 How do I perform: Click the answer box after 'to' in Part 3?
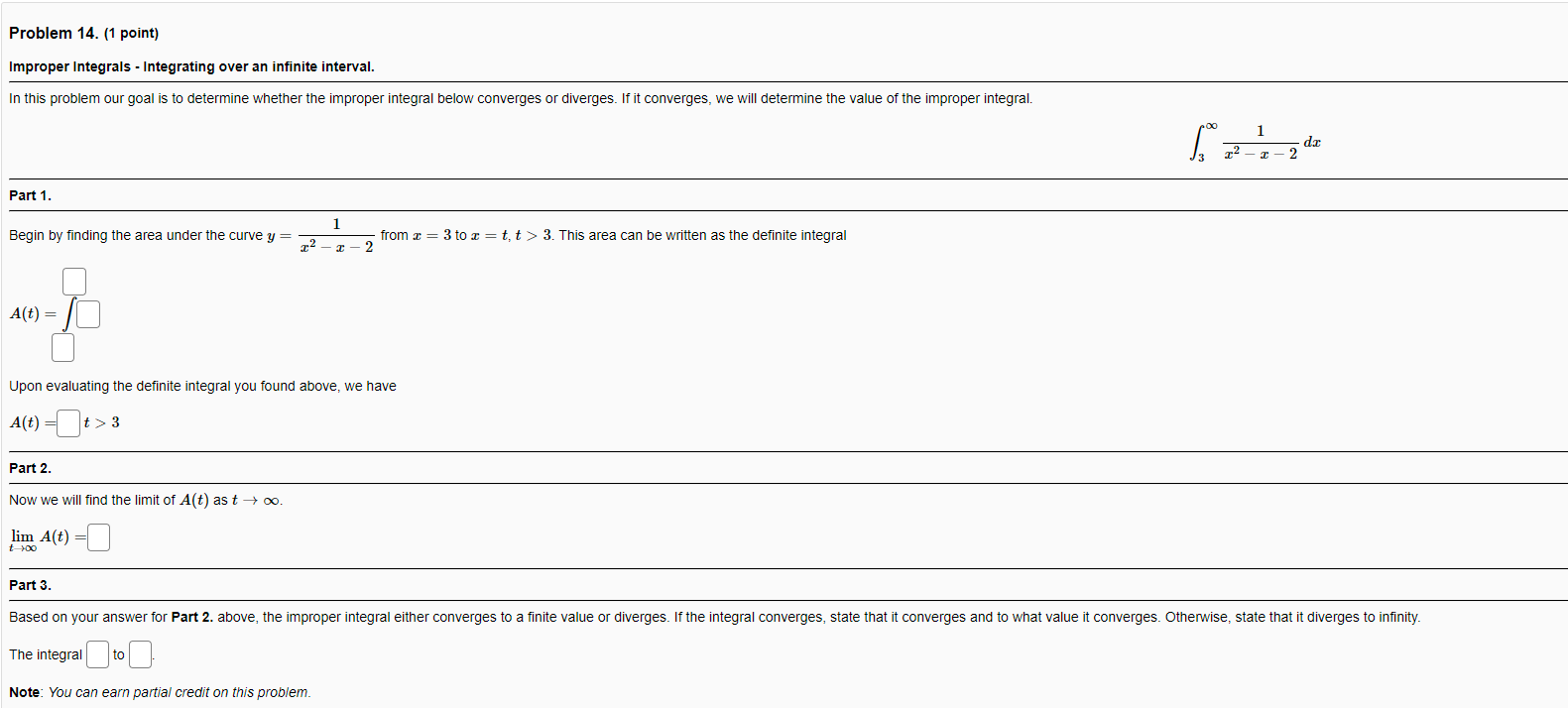click(x=139, y=653)
